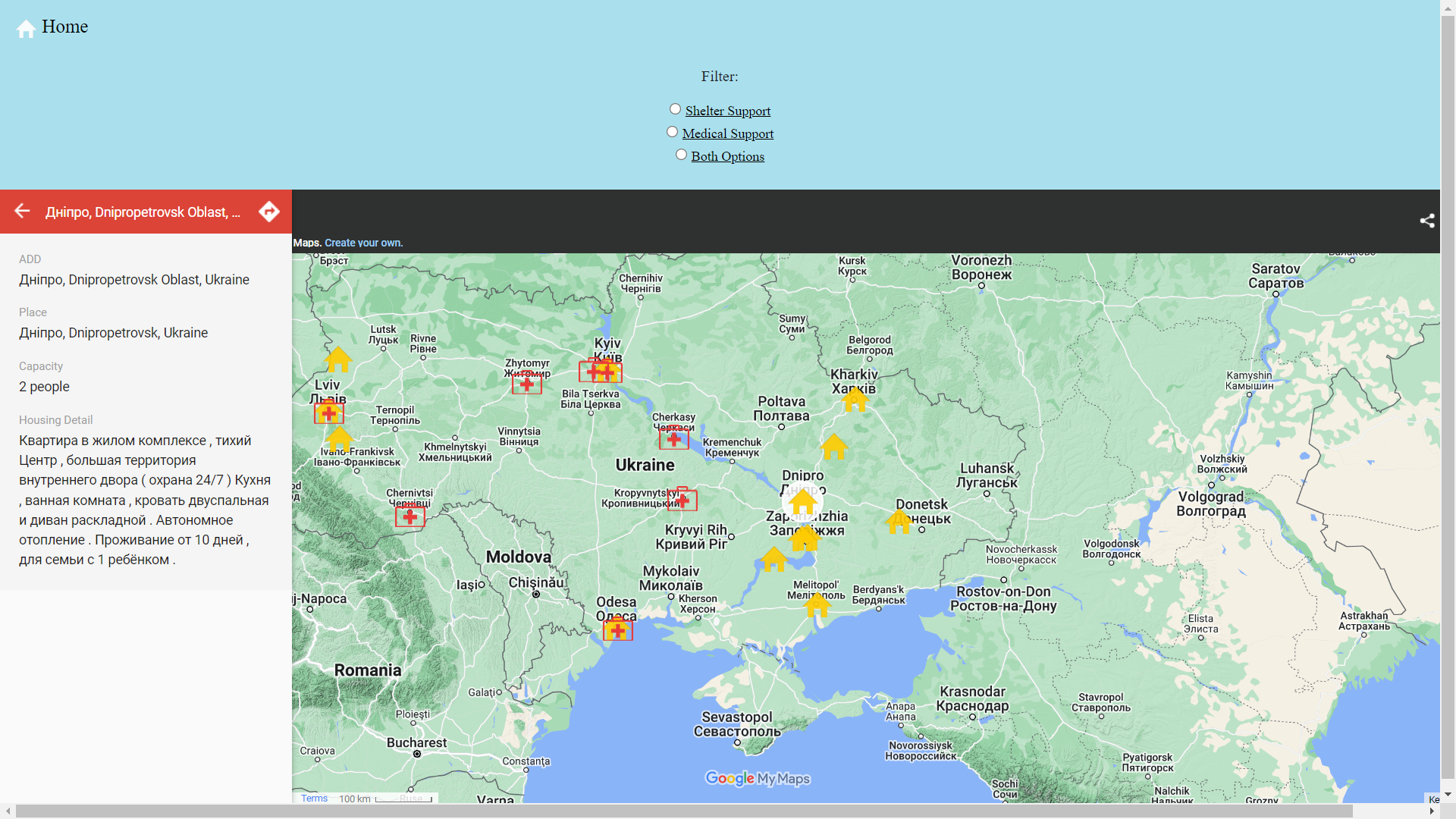Click the Home house icon
Screen dimensions: 1456x819
(x=26, y=29)
